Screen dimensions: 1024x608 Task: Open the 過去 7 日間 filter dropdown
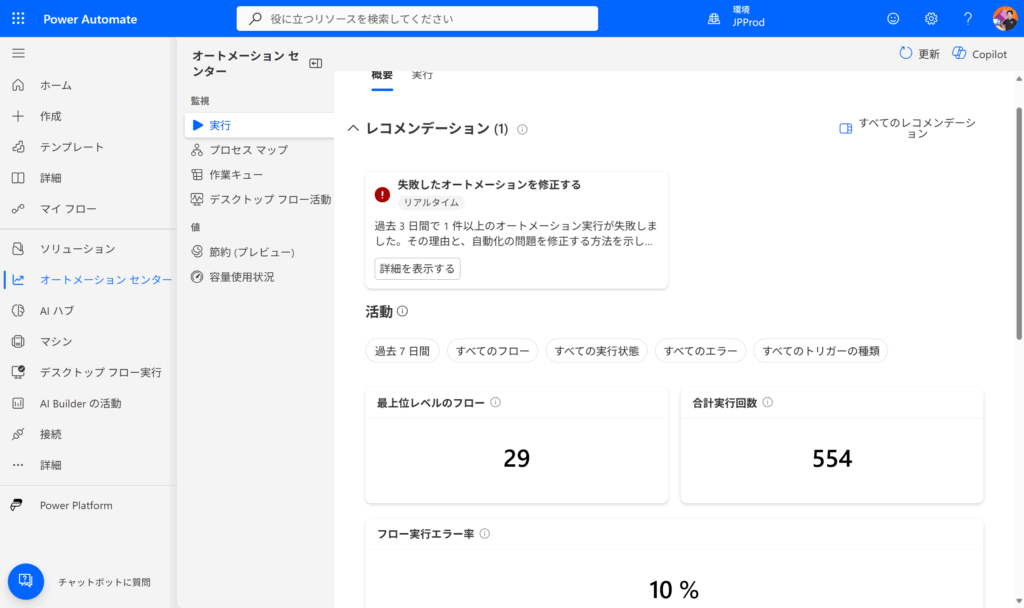tap(402, 351)
